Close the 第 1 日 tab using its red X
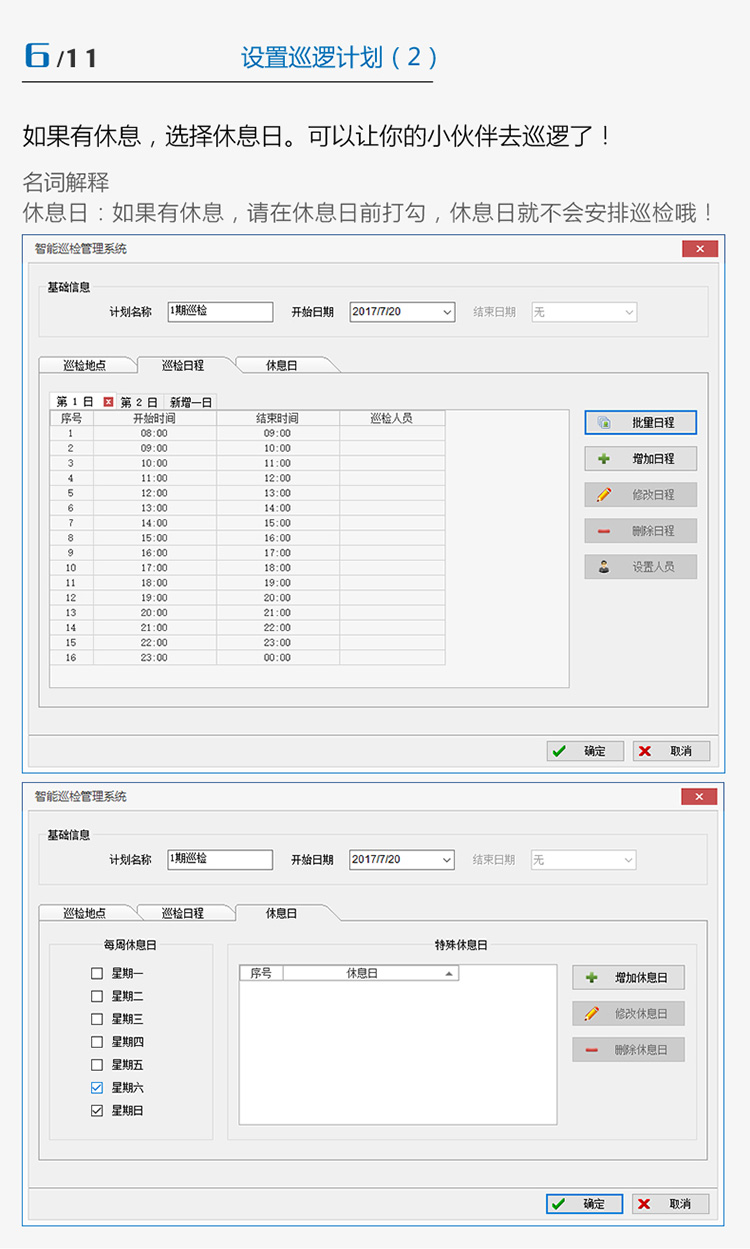750x1249 pixels. point(108,402)
